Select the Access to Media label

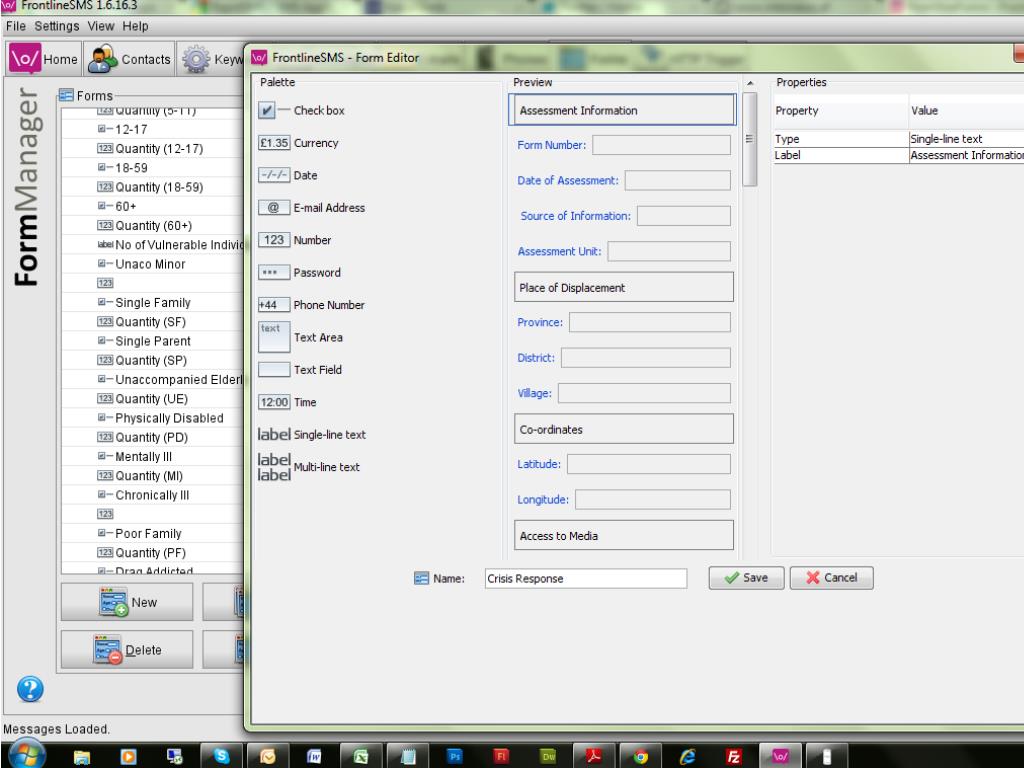pyautogui.click(x=624, y=536)
